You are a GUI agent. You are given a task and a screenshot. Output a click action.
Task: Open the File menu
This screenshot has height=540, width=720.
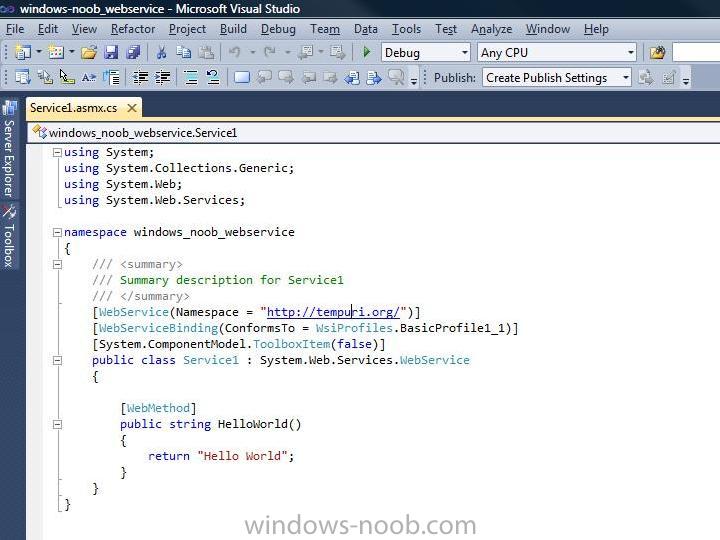click(15, 29)
